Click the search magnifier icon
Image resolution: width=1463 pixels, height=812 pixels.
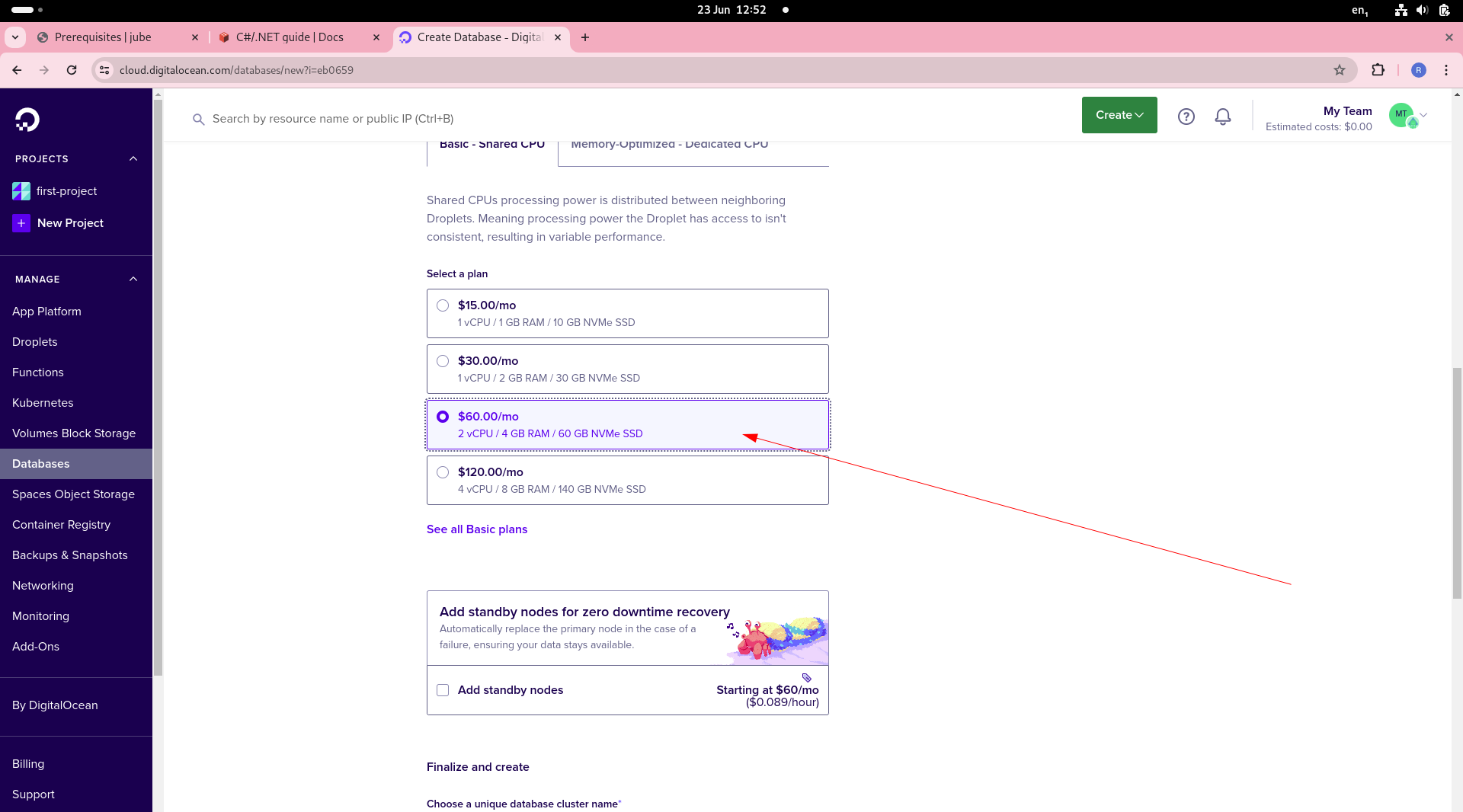199,120
